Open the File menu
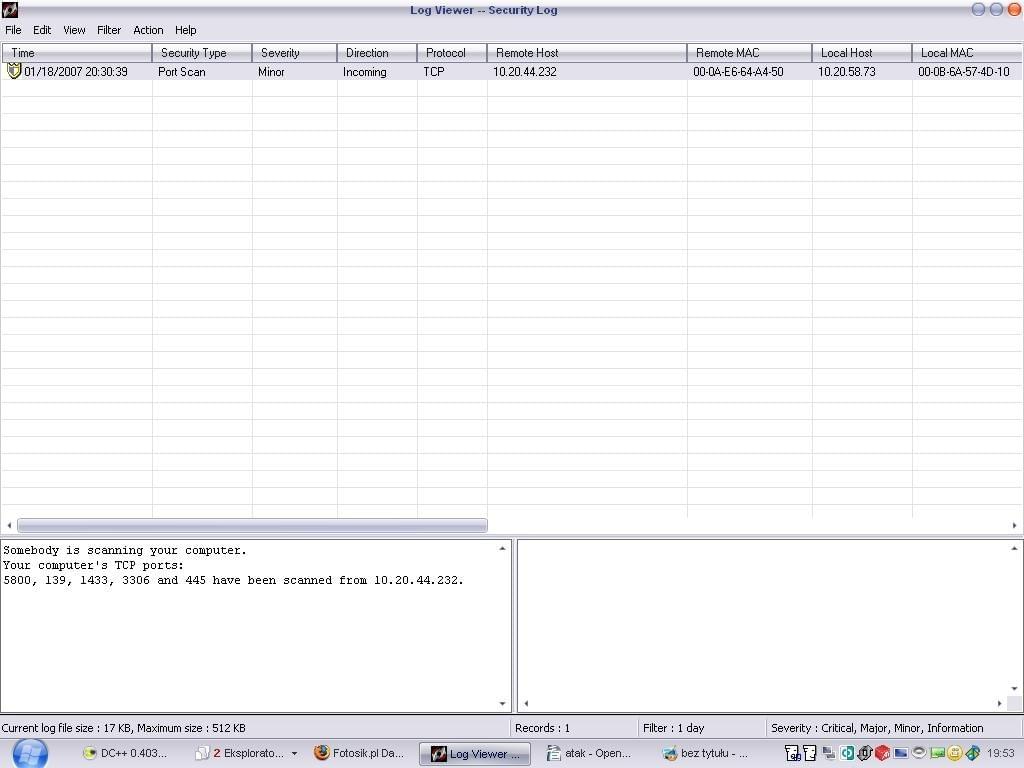This screenshot has height=768, width=1024. pos(13,30)
